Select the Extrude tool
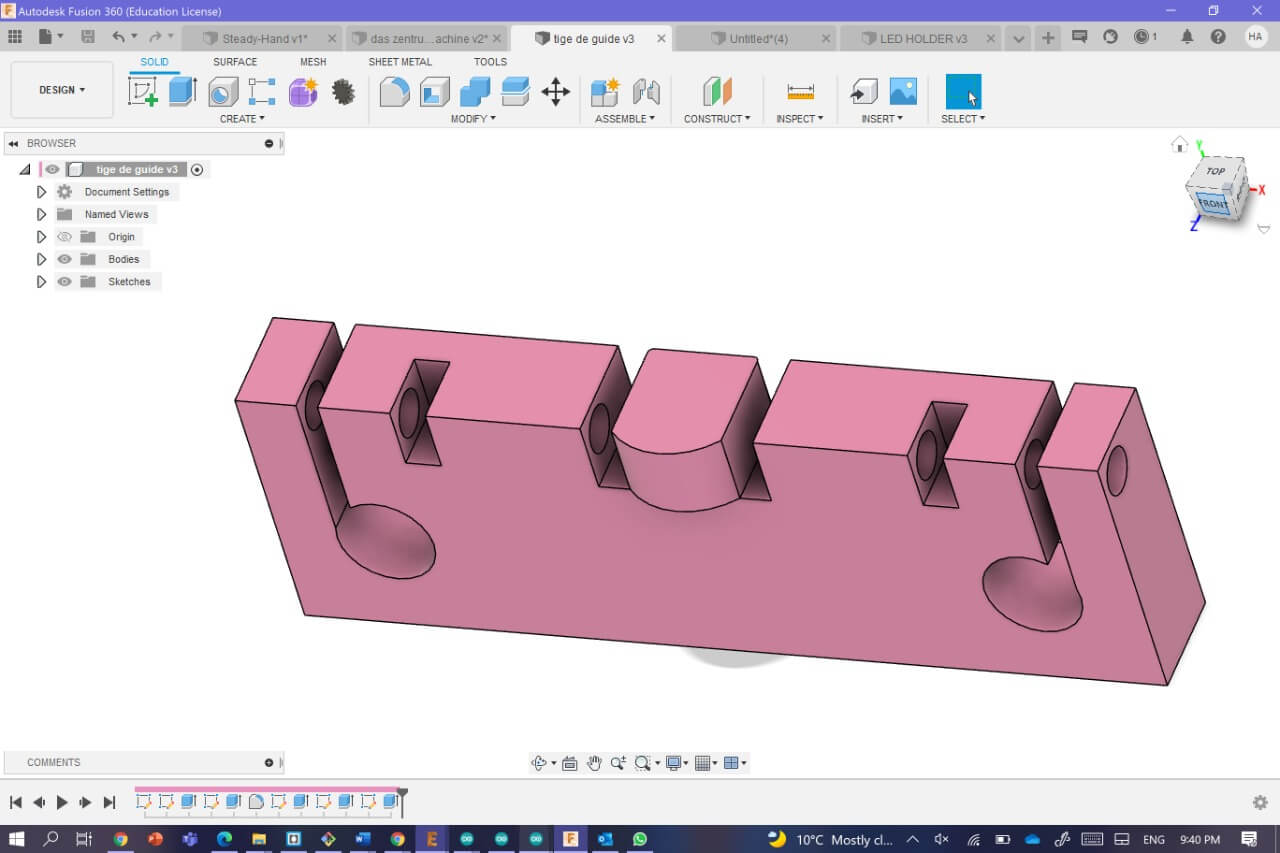 pyautogui.click(x=182, y=92)
